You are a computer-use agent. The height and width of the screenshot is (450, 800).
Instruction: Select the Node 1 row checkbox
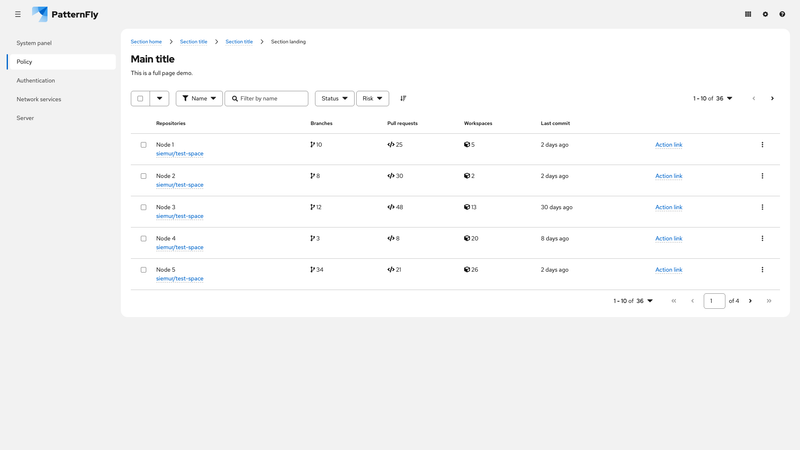click(143, 145)
